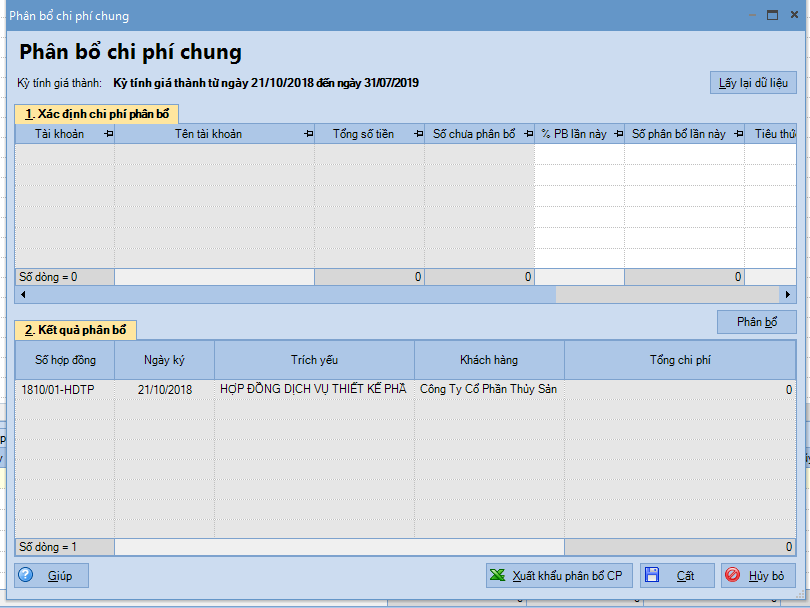Viewport: 810px width, 608px height.
Task: Click first cell under % PB lần này
Action: point(579,155)
